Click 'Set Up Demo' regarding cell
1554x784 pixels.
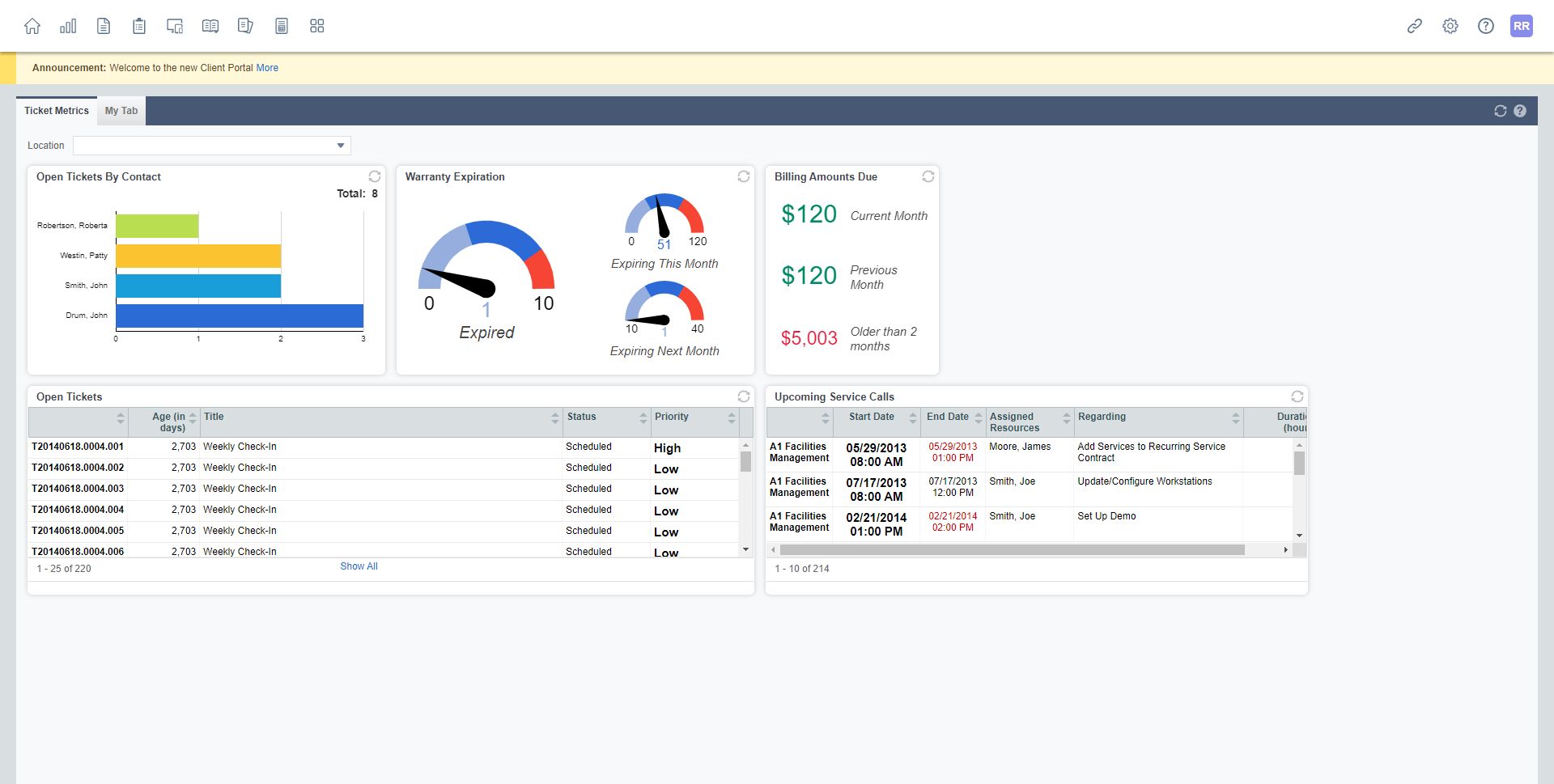coord(1106,516)
